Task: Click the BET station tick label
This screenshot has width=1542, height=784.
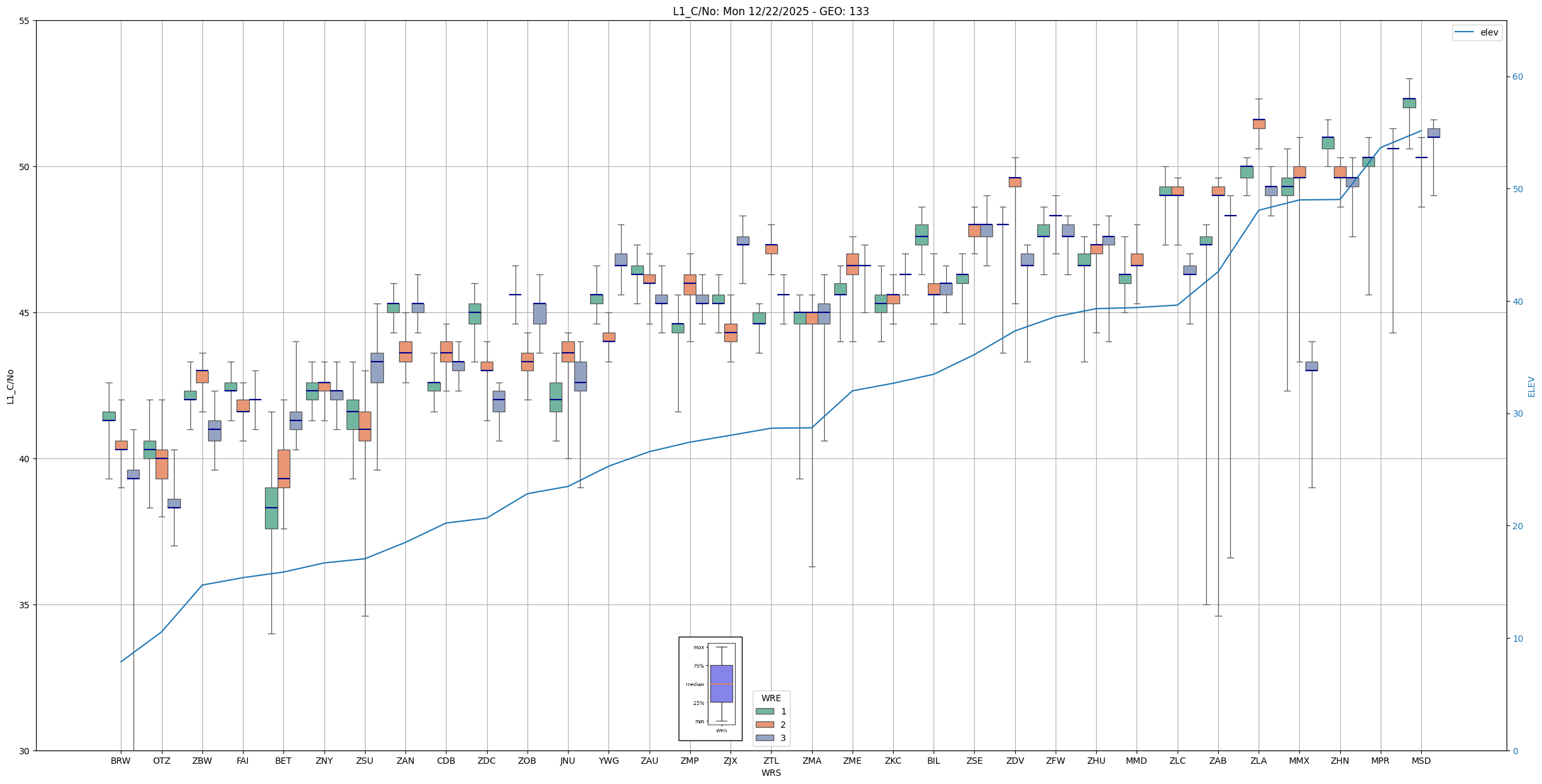Action: 283,761
